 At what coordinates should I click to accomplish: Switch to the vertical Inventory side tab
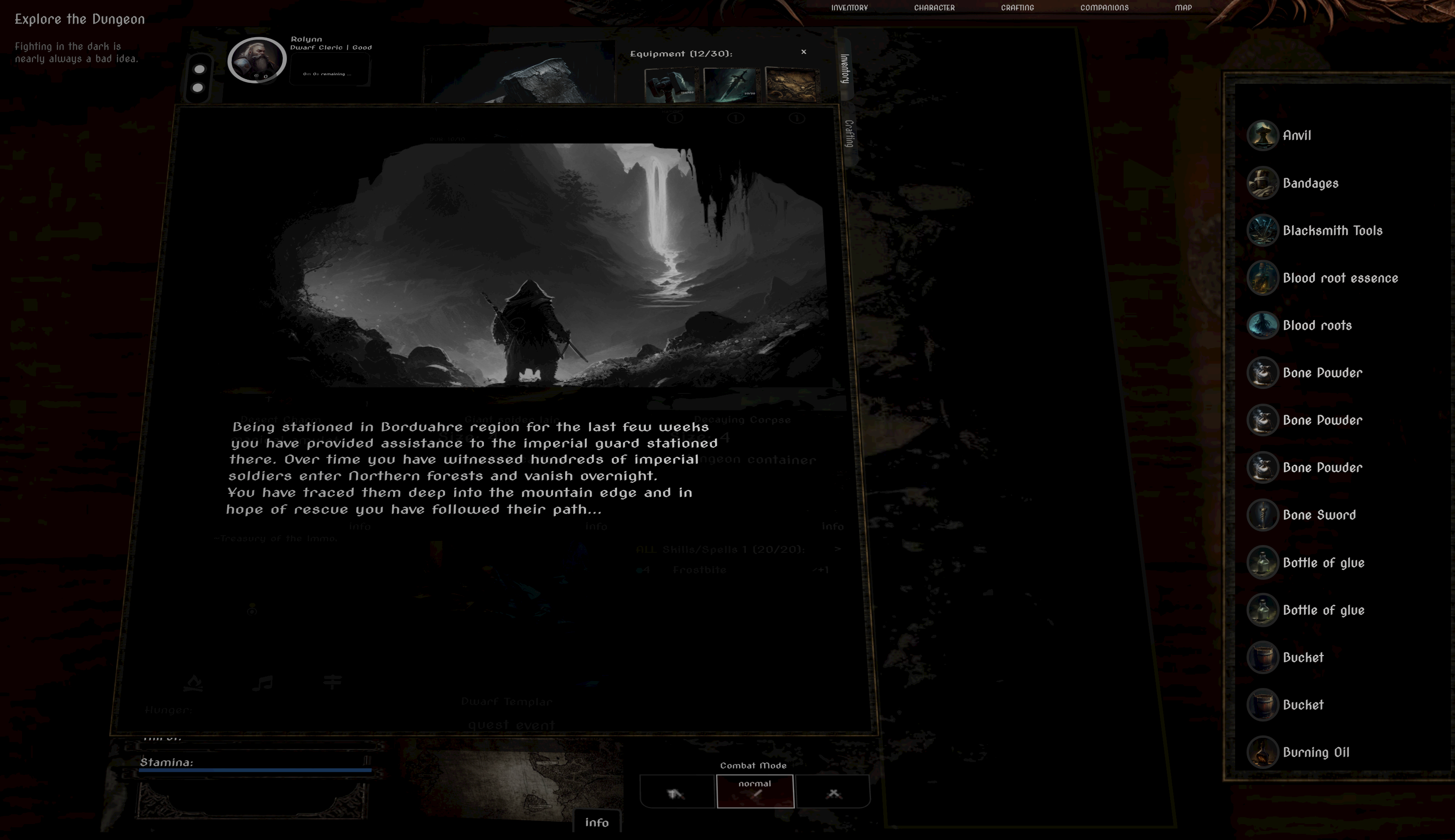pyautogui.click(x=845, y=69)
